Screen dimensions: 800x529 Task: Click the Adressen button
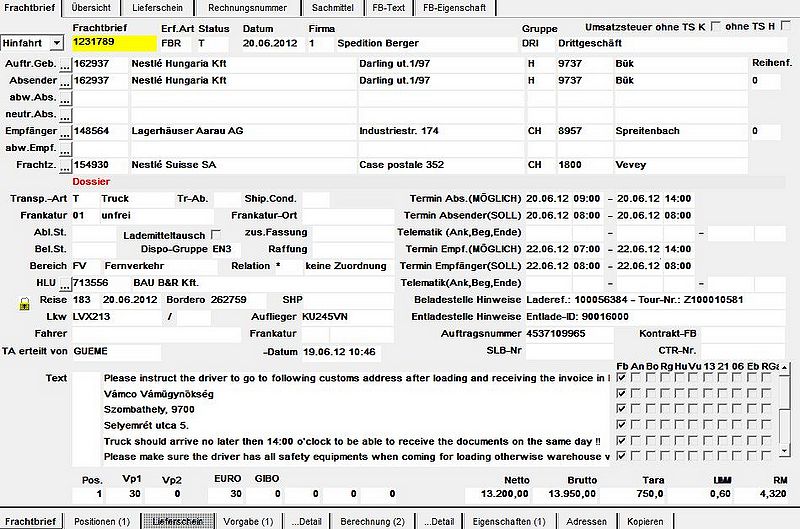pos(586,521)
